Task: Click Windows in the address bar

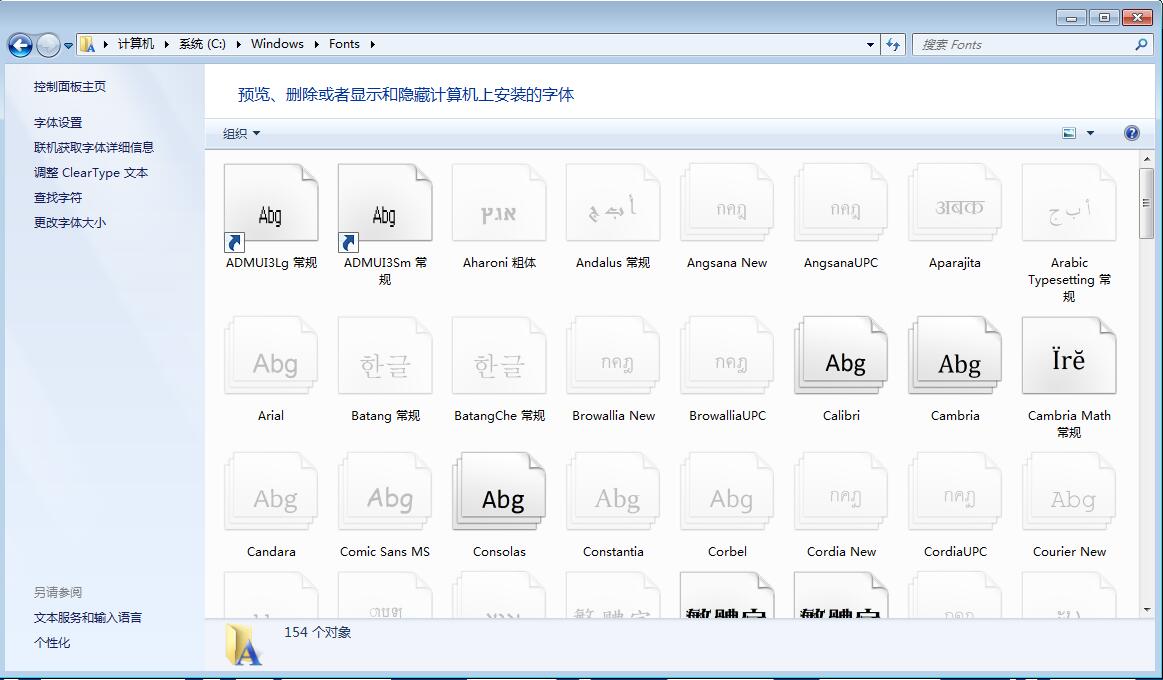Action: [x=277, y=44]
